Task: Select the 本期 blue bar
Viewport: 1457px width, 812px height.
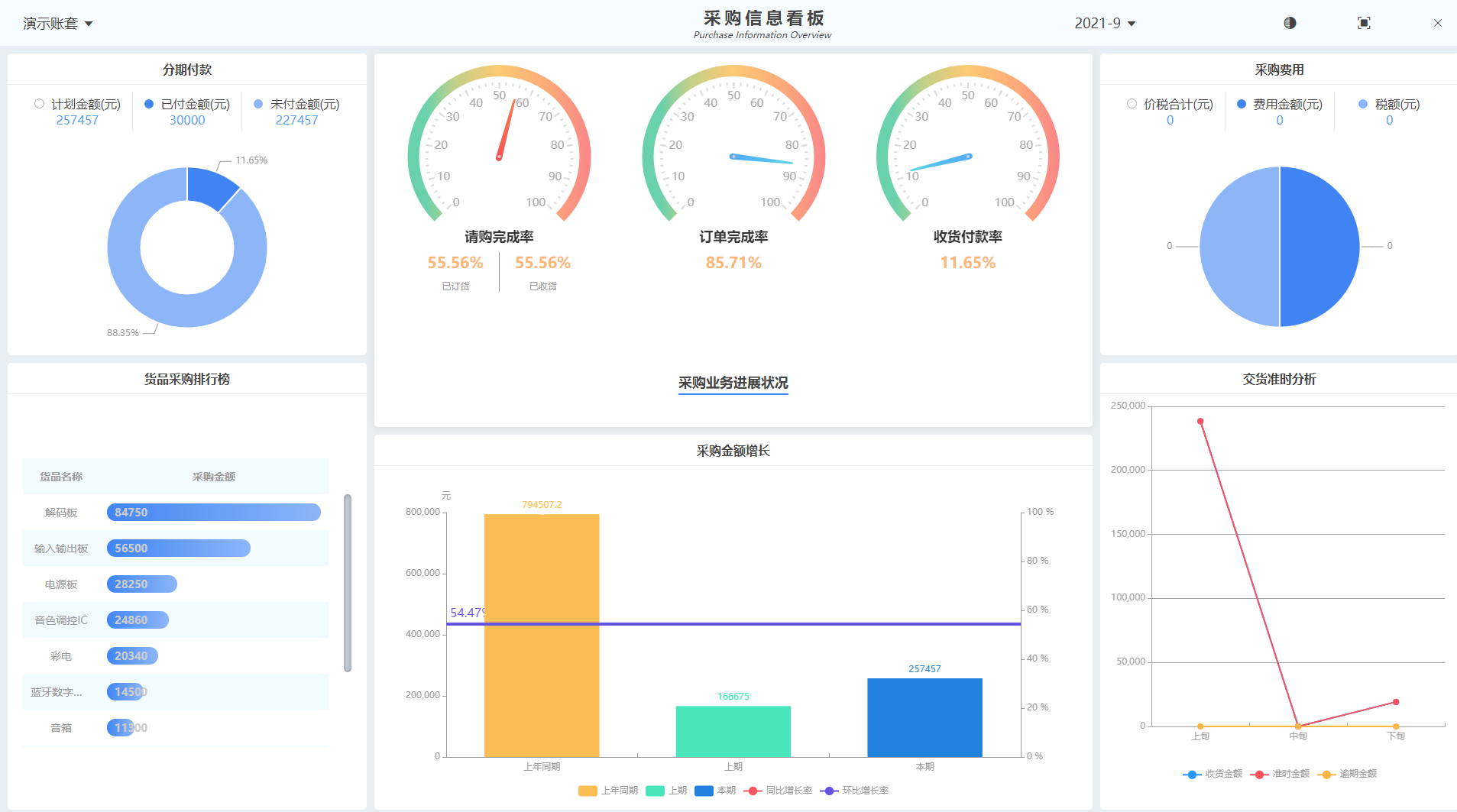Action: [924, 717]
